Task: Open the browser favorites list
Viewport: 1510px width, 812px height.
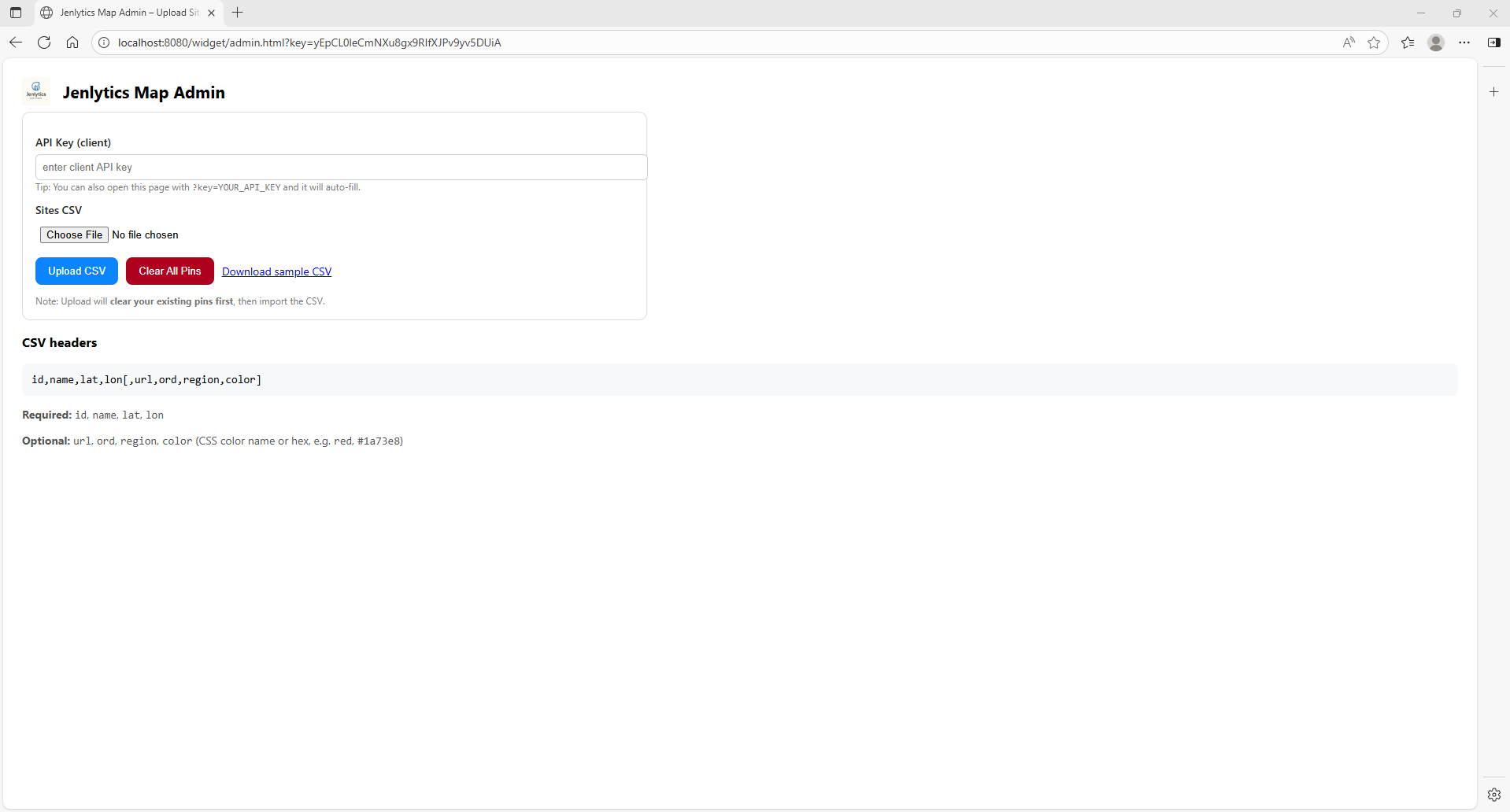Action: pyautogui.click(x=1408, y=42)
